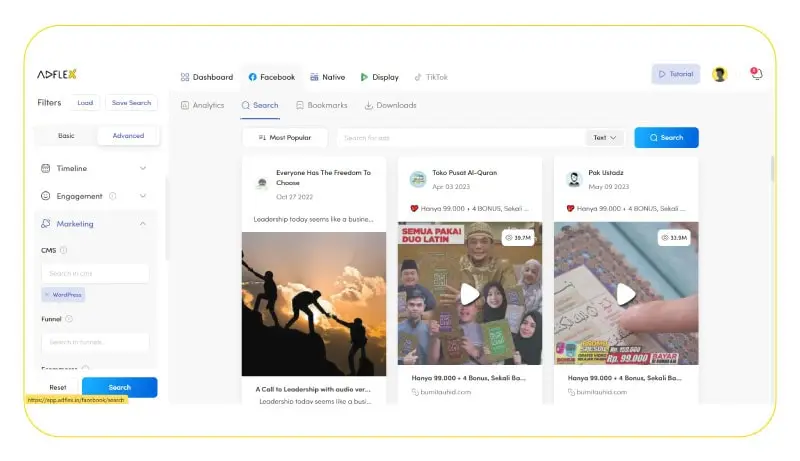
Task: Open Pak Ustadz advertiser avatar
Action: click(574, 179)
